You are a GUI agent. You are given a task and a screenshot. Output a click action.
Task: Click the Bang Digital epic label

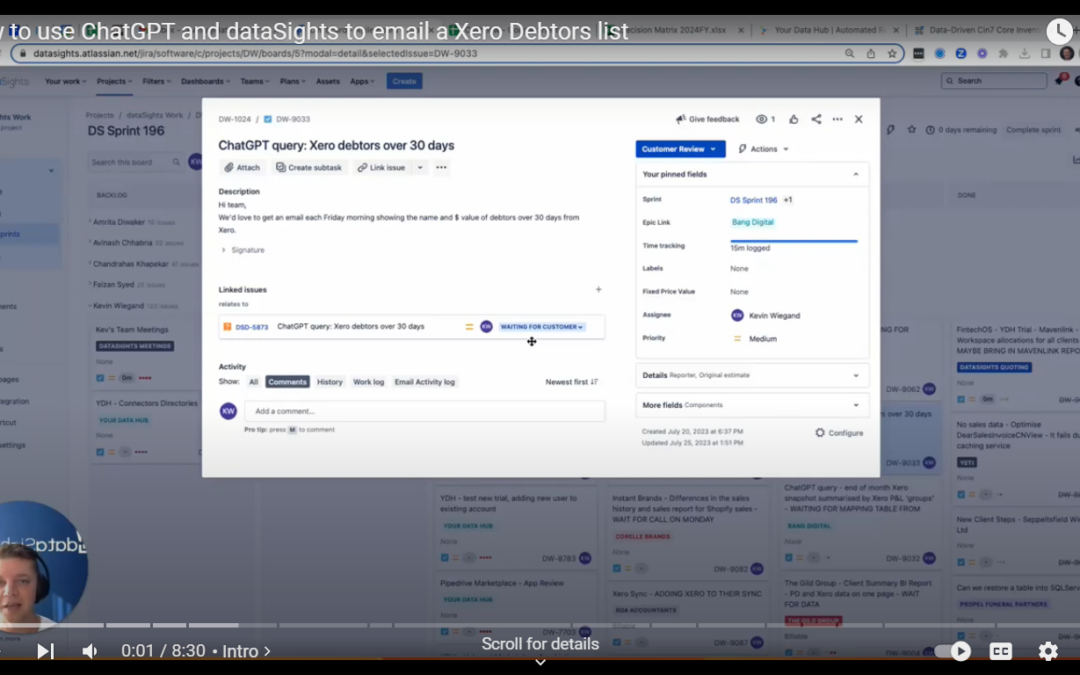pos(752,222)
